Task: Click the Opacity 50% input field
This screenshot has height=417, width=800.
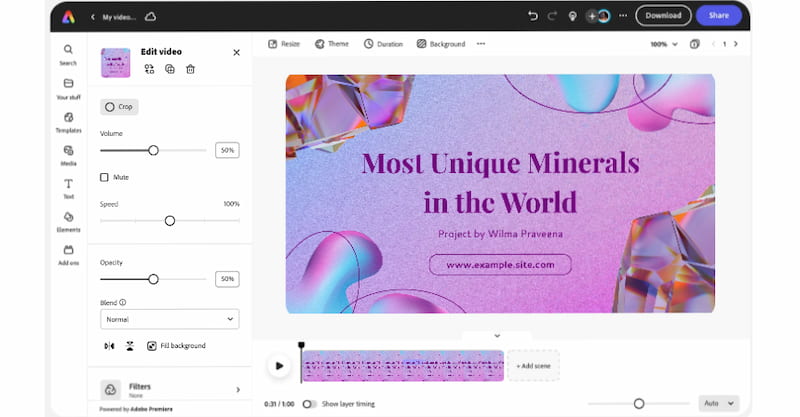Action: point(227,279)
